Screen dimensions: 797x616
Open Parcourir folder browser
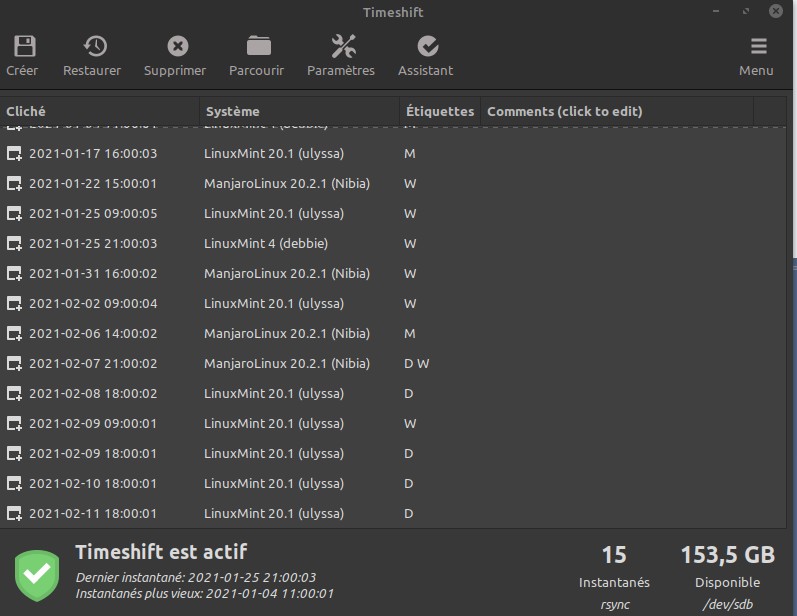(259, 46)
